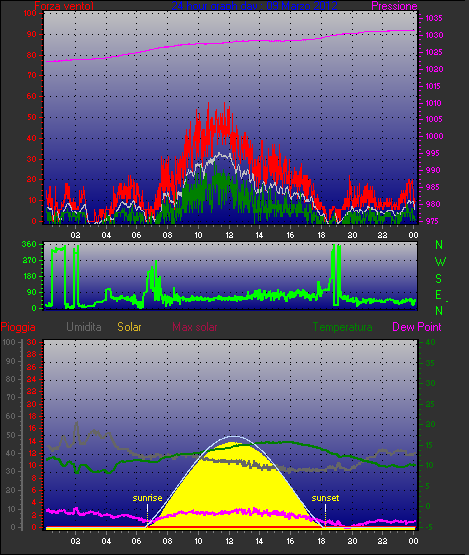Click the green "360" wind direction value
Viewport: 469px width, 555px height.
pos(29,245)
